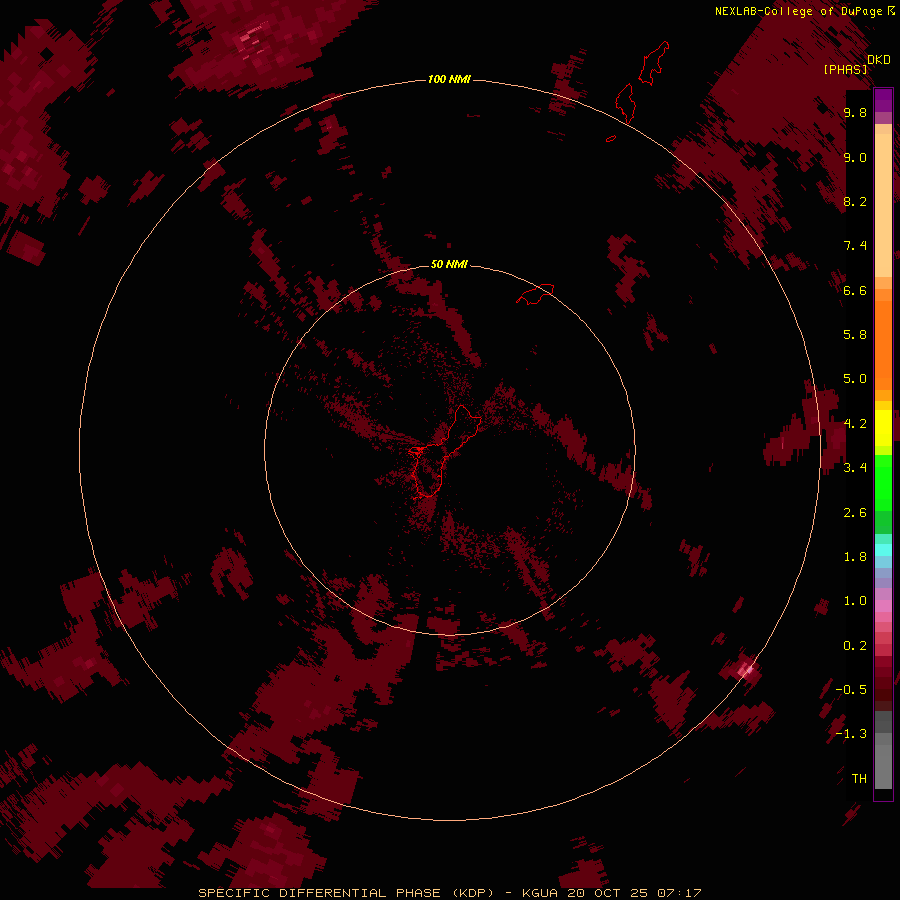Click the [PHAS] legend unit label
This screenshot has height=900, width=900.
[x=845, y=70]
